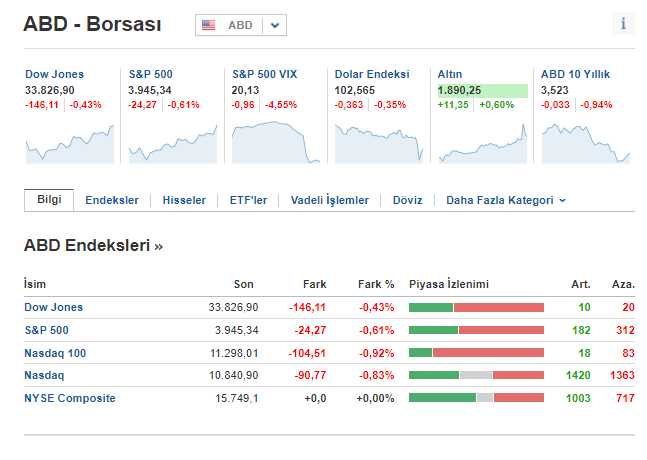Click the S&P 500 market breadth bar
Image resolution: width=647 pixels, height=460 pixels.
coord(476,330)
